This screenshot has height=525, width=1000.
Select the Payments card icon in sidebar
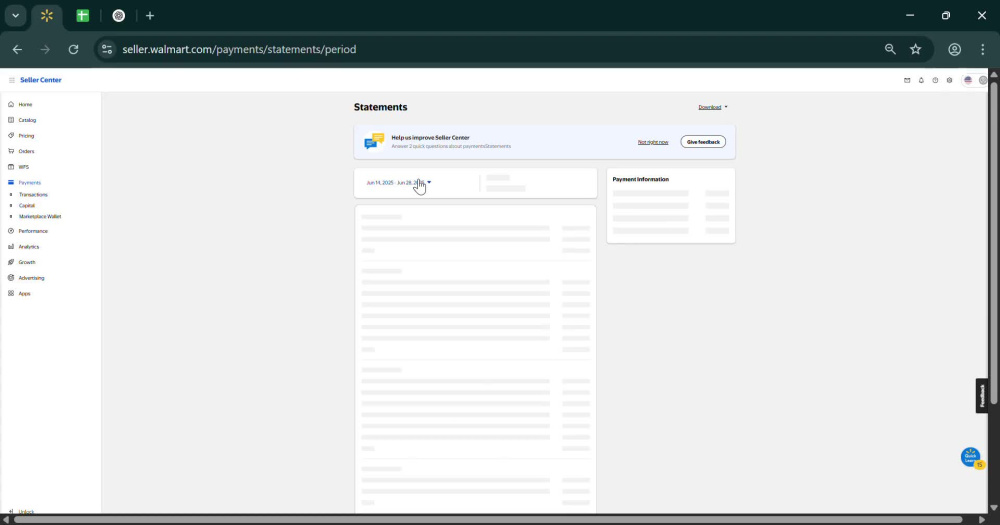[11, 182]
